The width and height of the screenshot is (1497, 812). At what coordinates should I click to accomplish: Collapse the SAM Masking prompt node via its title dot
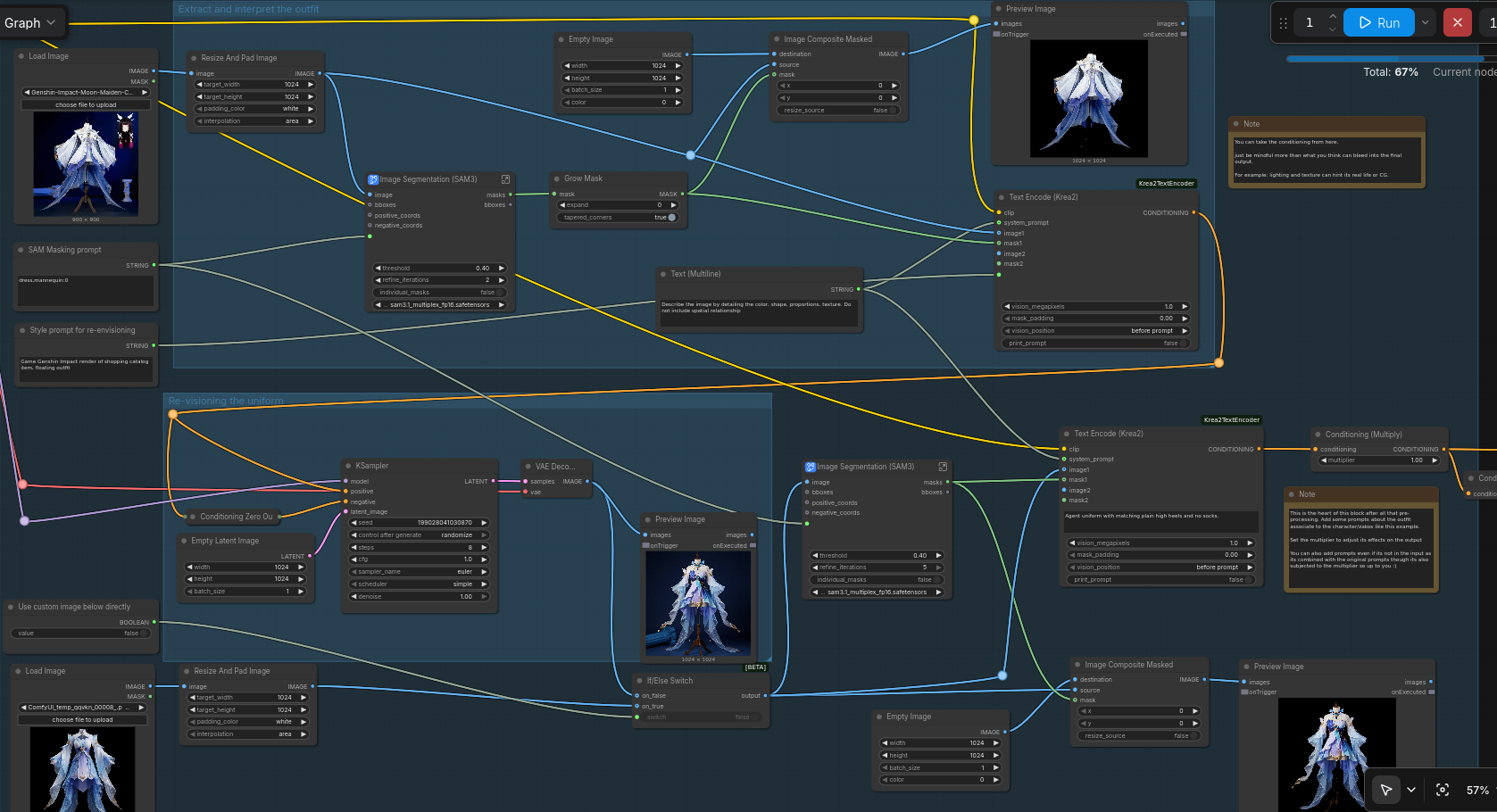pyautogui.click(x=20, y=250)
